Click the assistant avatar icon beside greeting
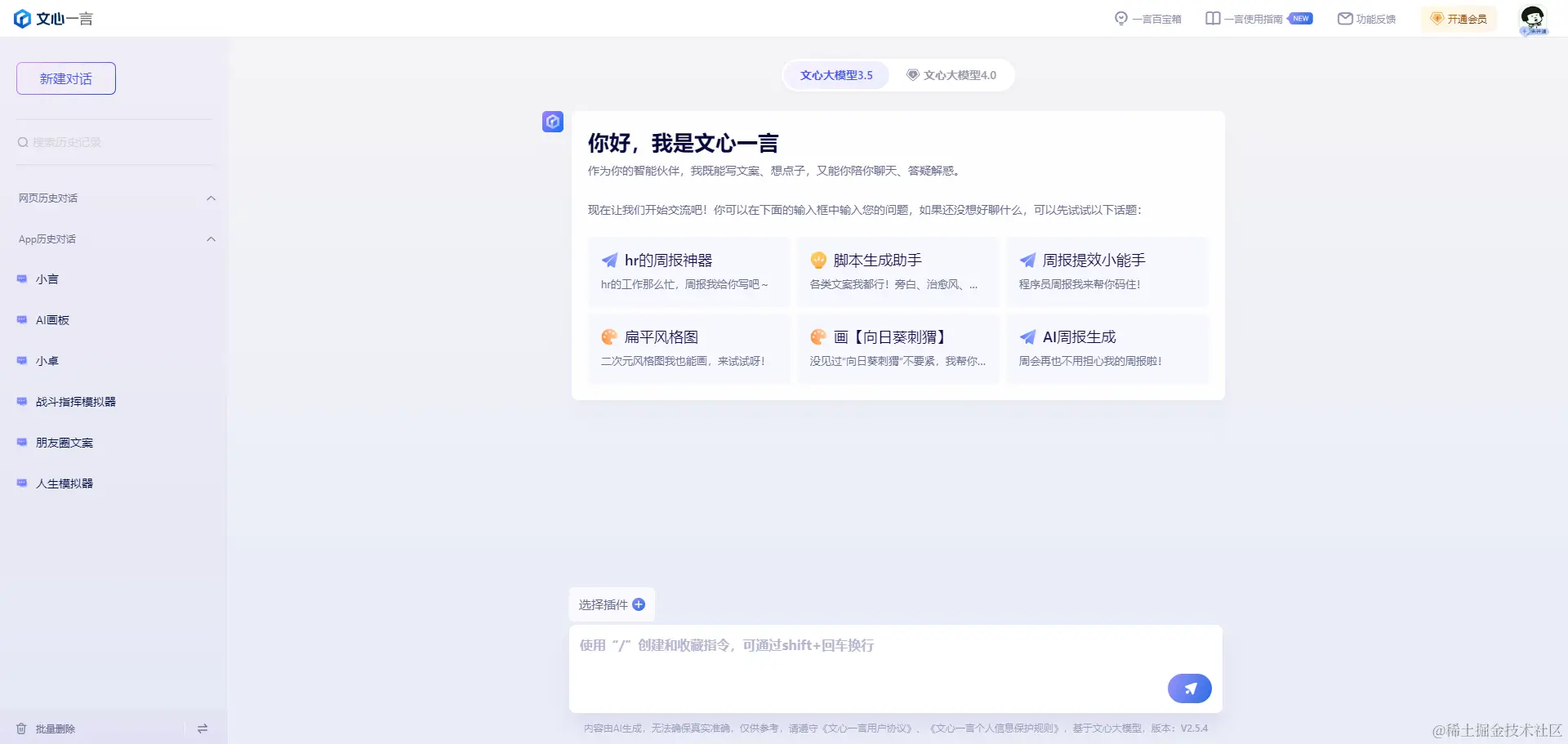The height and width of the screenshot is (744, 1568). tap(553, 122)
